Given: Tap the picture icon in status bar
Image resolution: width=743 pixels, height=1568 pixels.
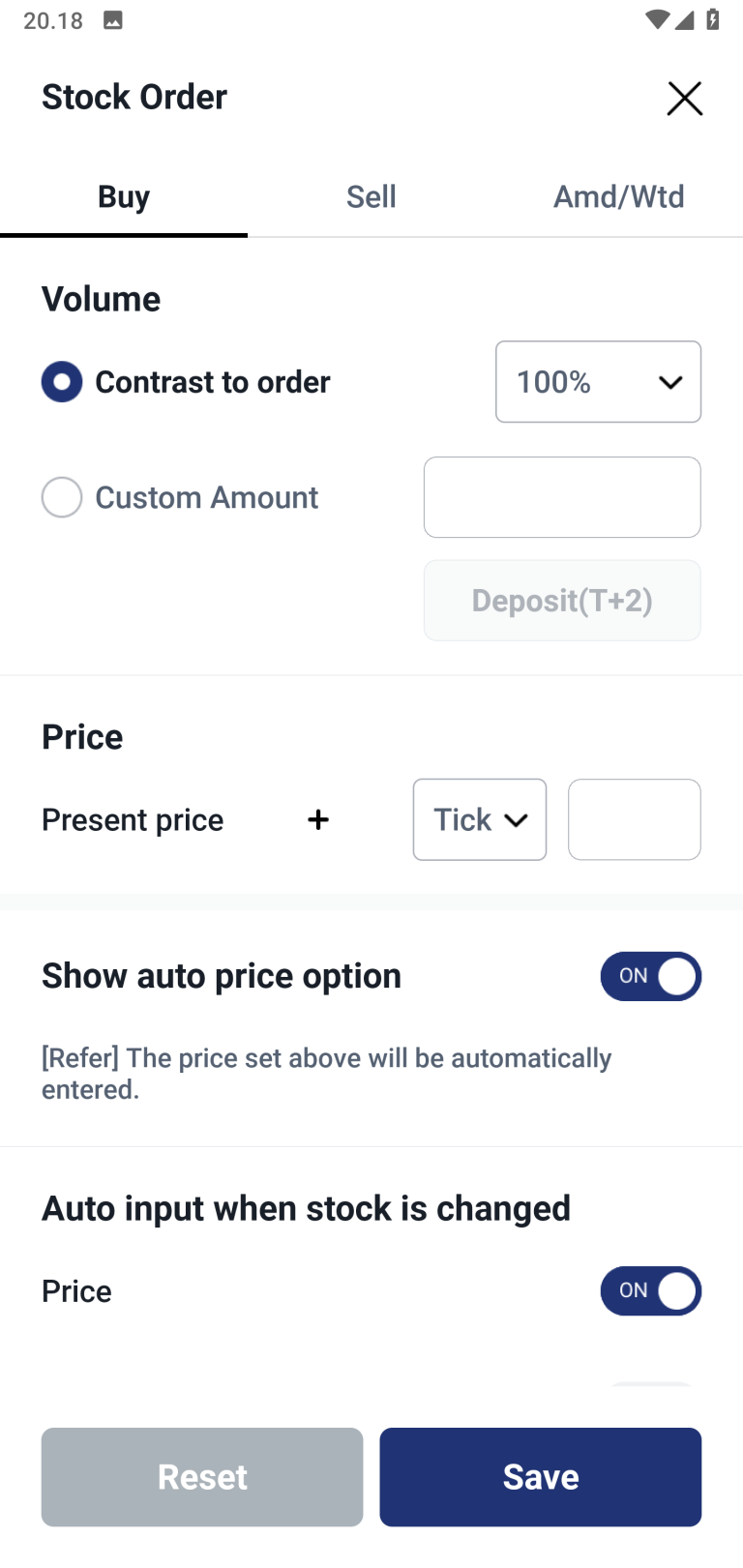Looking at the screenshot, I should click(113, 20).
